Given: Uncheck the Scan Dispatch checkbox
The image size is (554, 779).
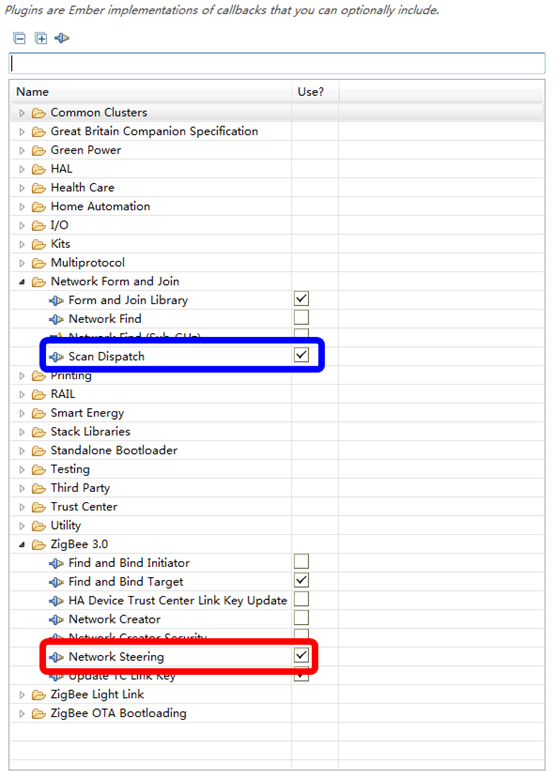Looking at the screenshot, I should [302, 355].
